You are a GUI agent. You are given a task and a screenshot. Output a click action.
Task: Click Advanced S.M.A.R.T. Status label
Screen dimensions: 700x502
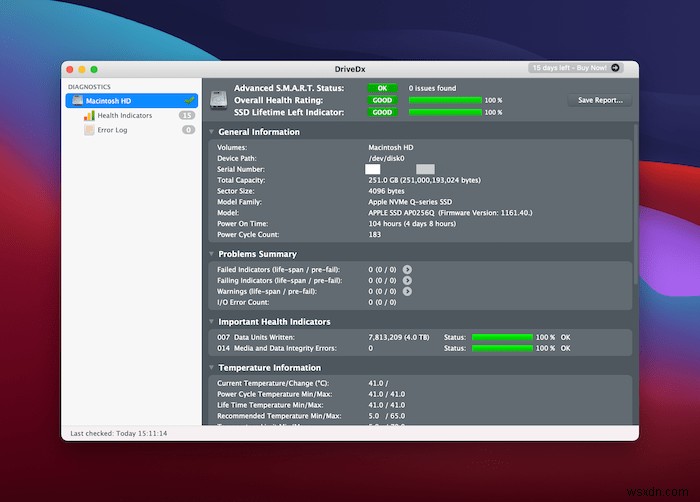click(289, 88)
